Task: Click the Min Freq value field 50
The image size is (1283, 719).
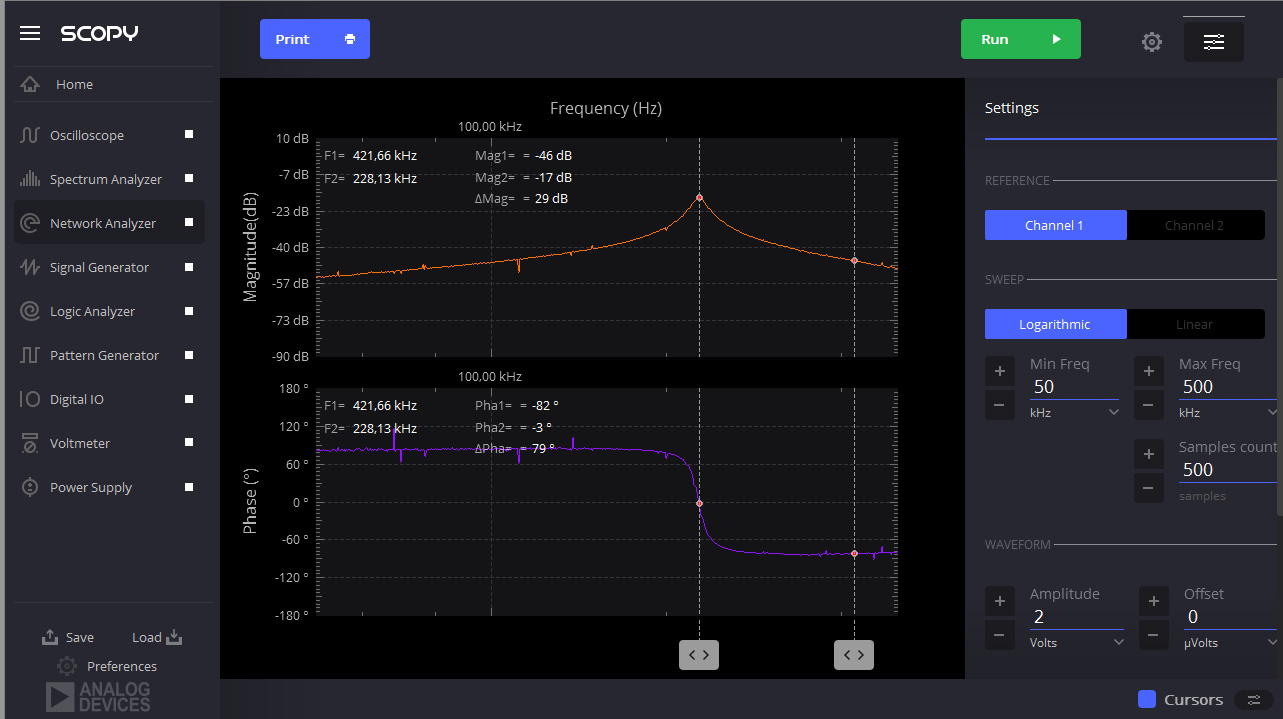Action: (1074, 387)
